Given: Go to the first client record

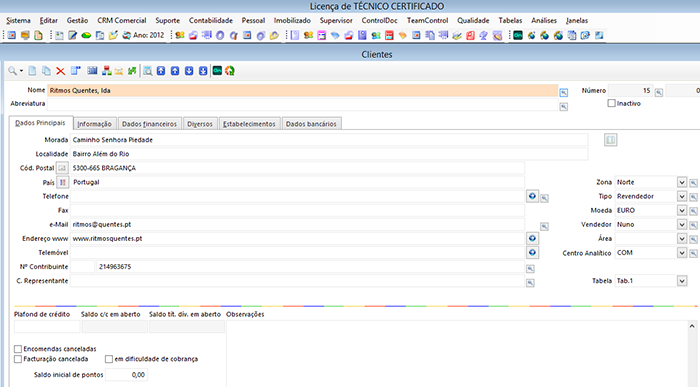Looking at the screenshot, I should 161,71.
